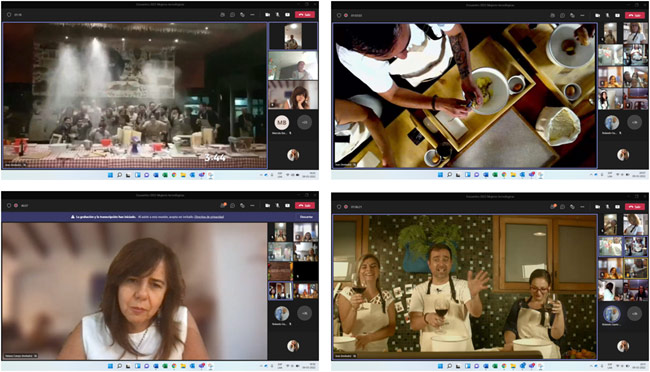
Task: Click Salir in the toasting-trio meeting window
Action: tap(635, 206)
